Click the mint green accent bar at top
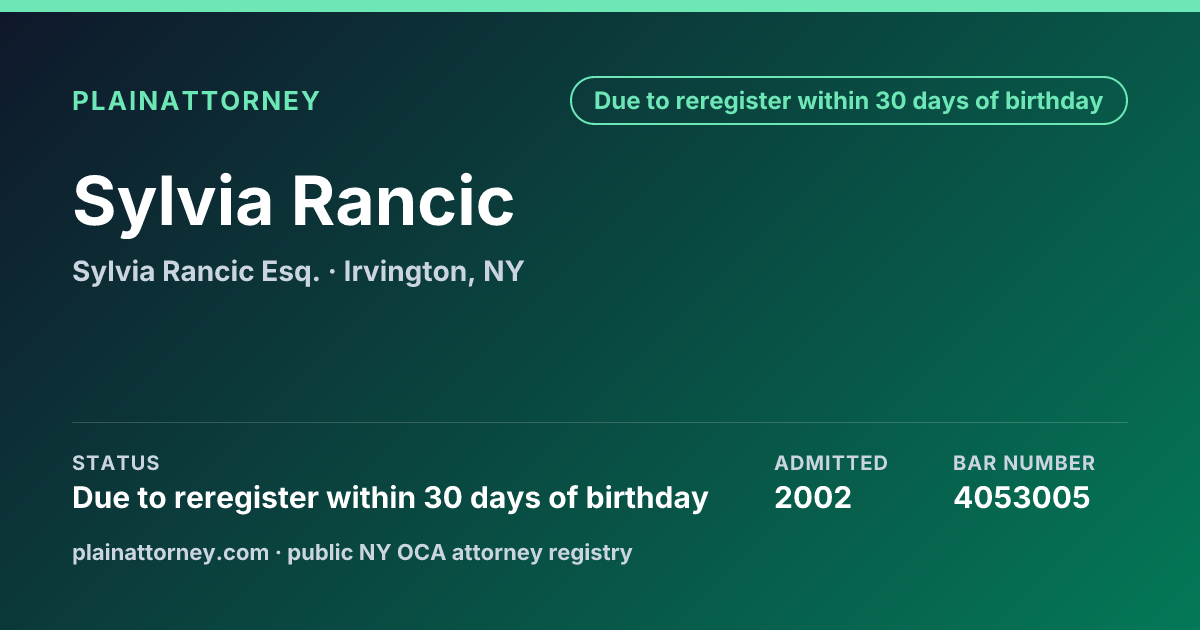 600,6
